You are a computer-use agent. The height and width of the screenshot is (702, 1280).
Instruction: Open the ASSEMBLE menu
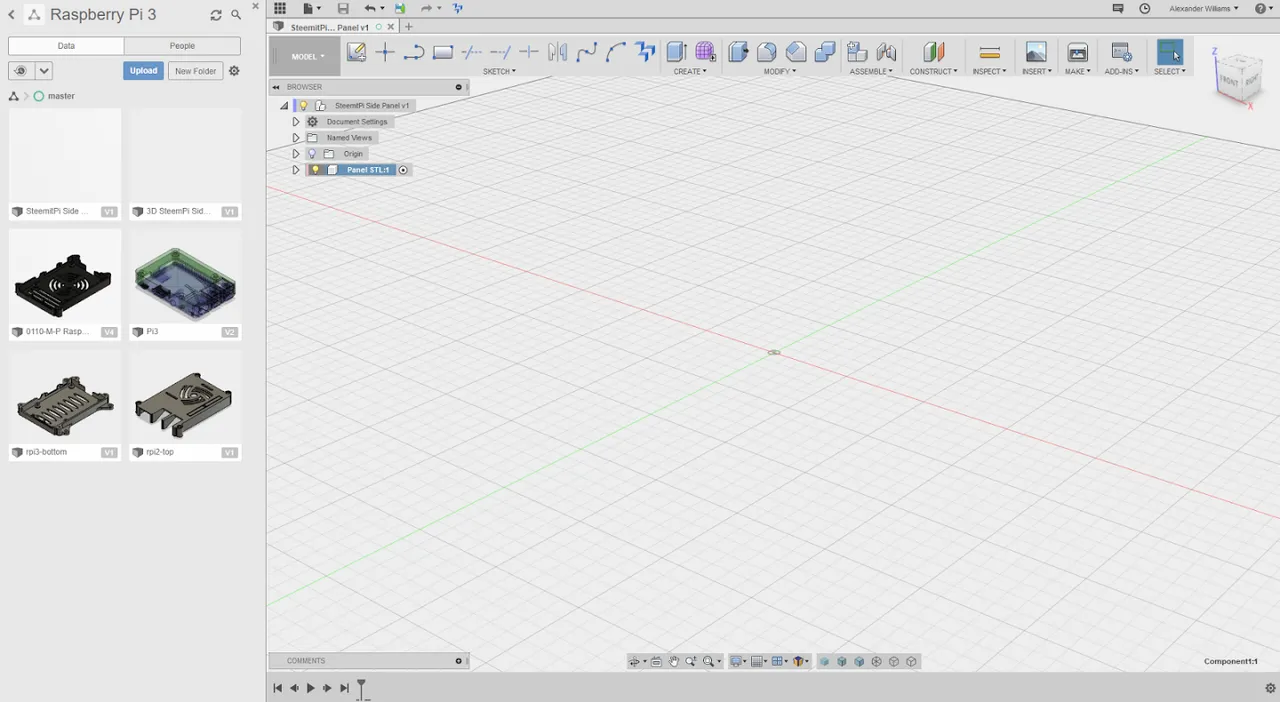tap(871, 71)
